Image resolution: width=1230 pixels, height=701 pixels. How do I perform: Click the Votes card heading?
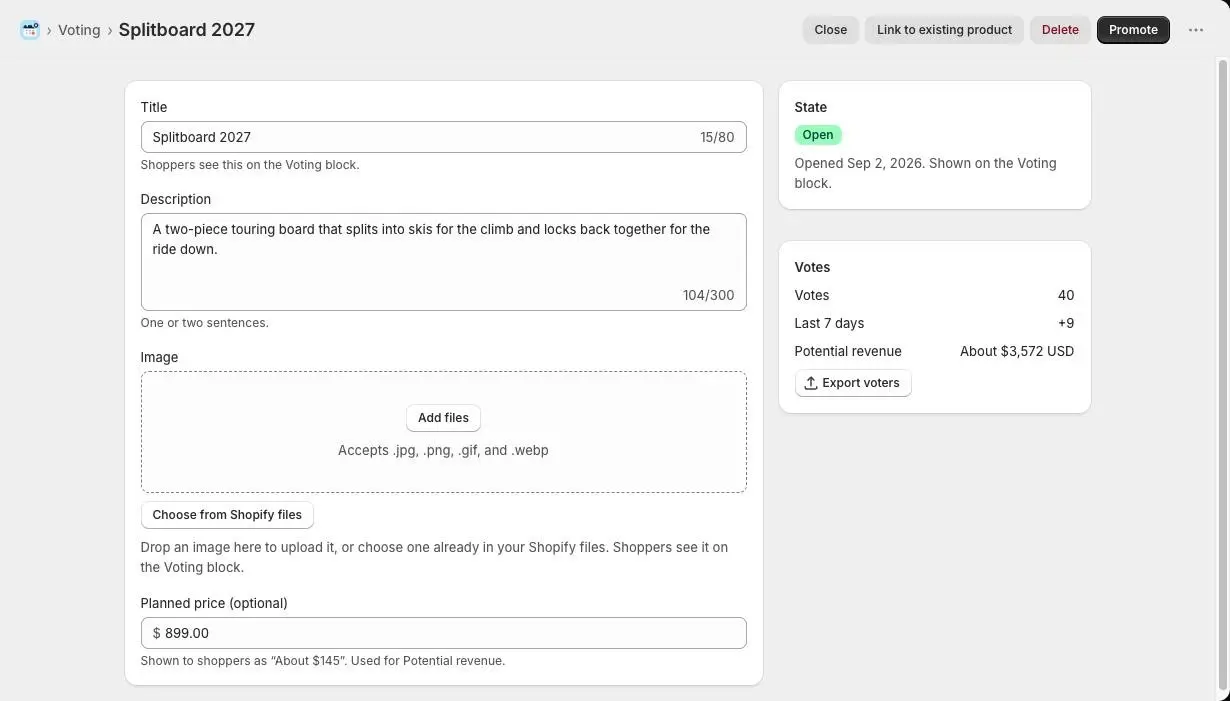(x=812, y=267)
